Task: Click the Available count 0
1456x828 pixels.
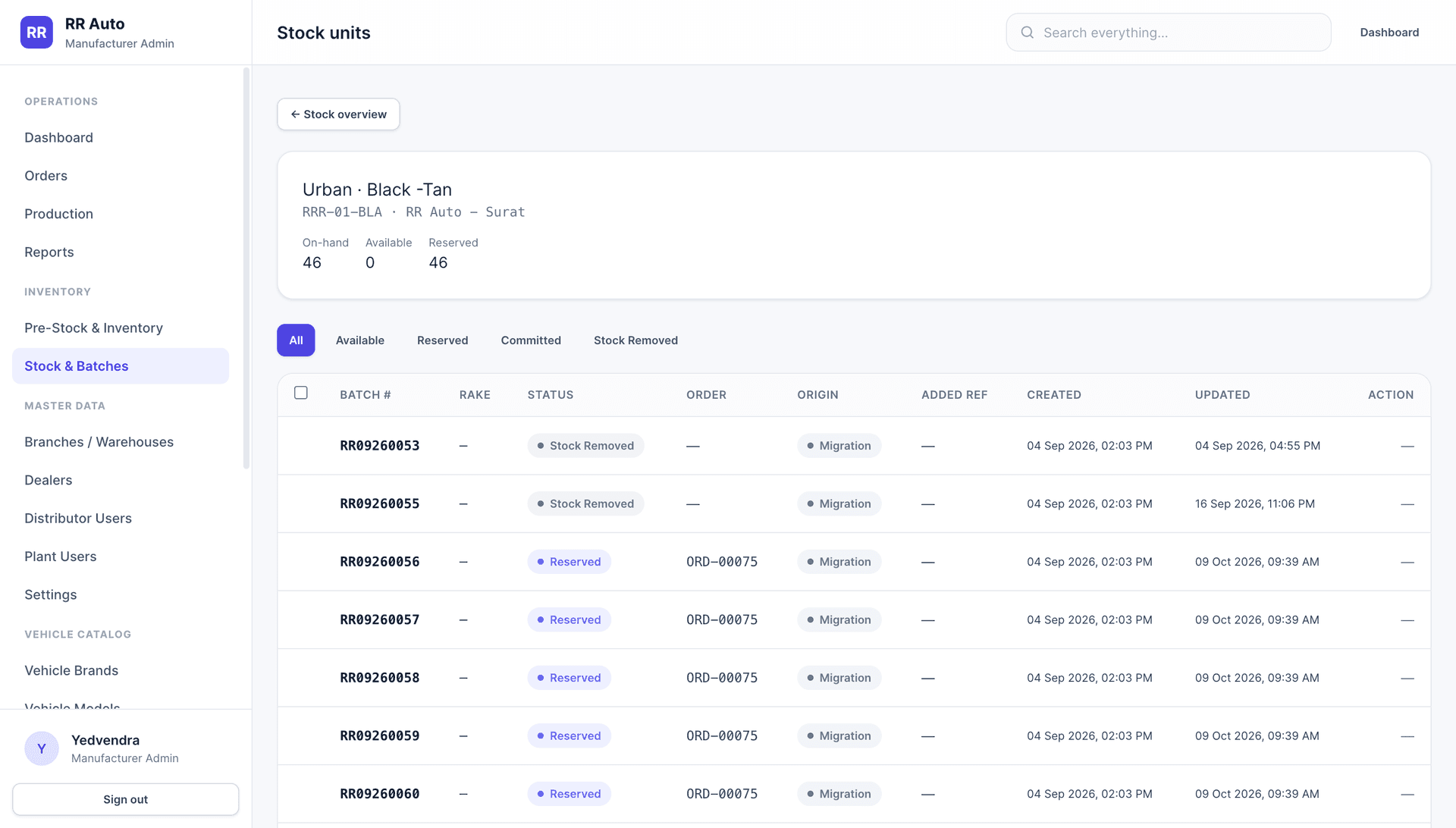Action: [370, 262]
